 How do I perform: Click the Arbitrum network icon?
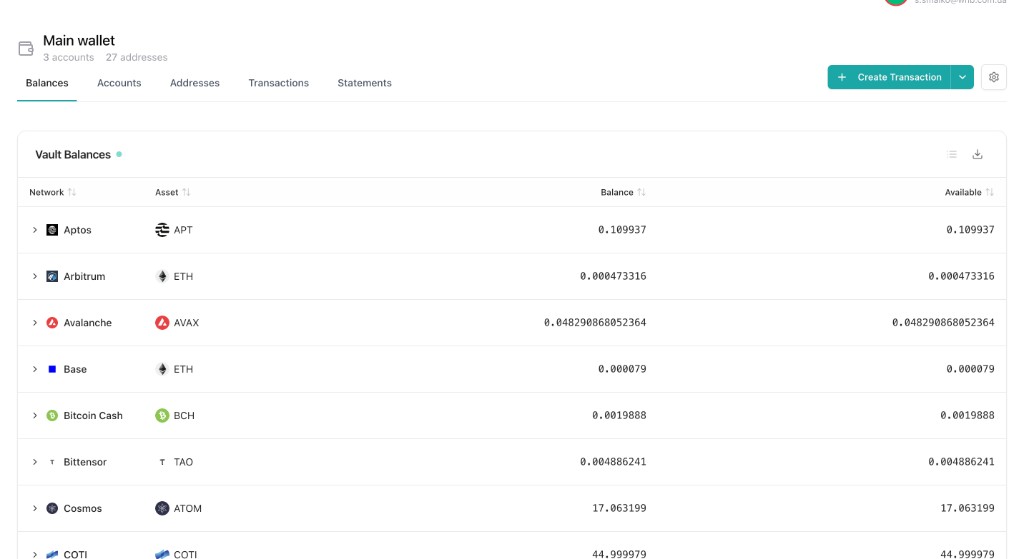52,276
